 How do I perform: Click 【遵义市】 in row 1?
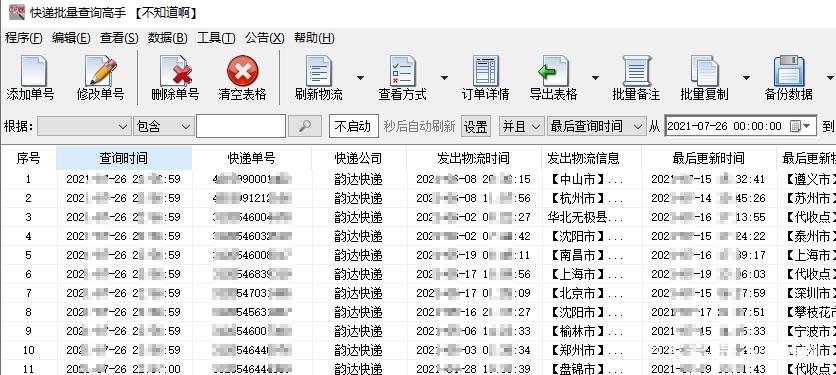pos(809,179)
